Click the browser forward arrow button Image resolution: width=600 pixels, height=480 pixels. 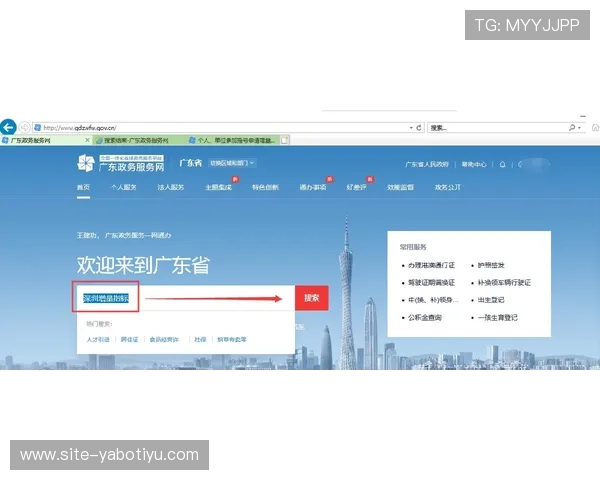(24, 127)
